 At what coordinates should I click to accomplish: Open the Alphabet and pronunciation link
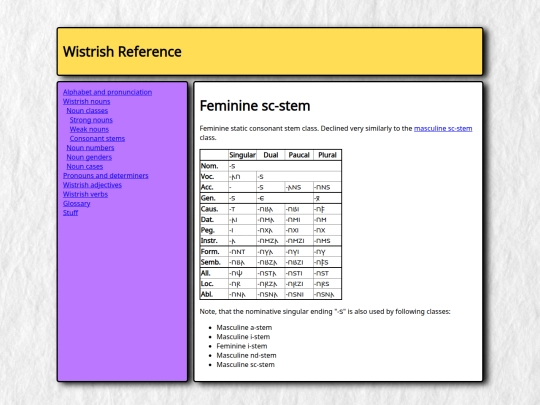point(107,92)
